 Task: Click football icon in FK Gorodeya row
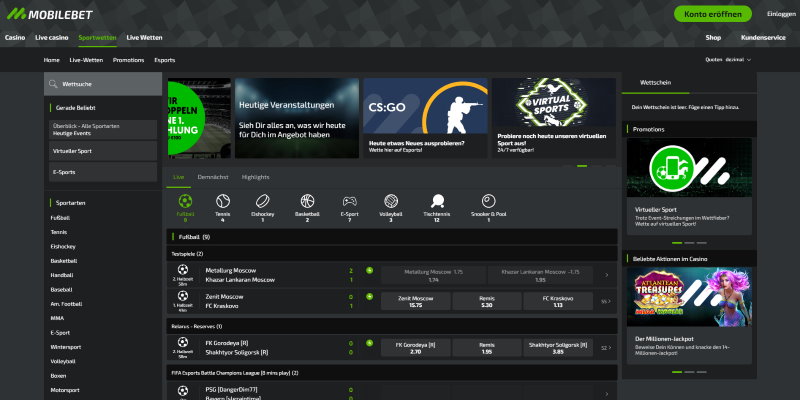coord(183,342)
